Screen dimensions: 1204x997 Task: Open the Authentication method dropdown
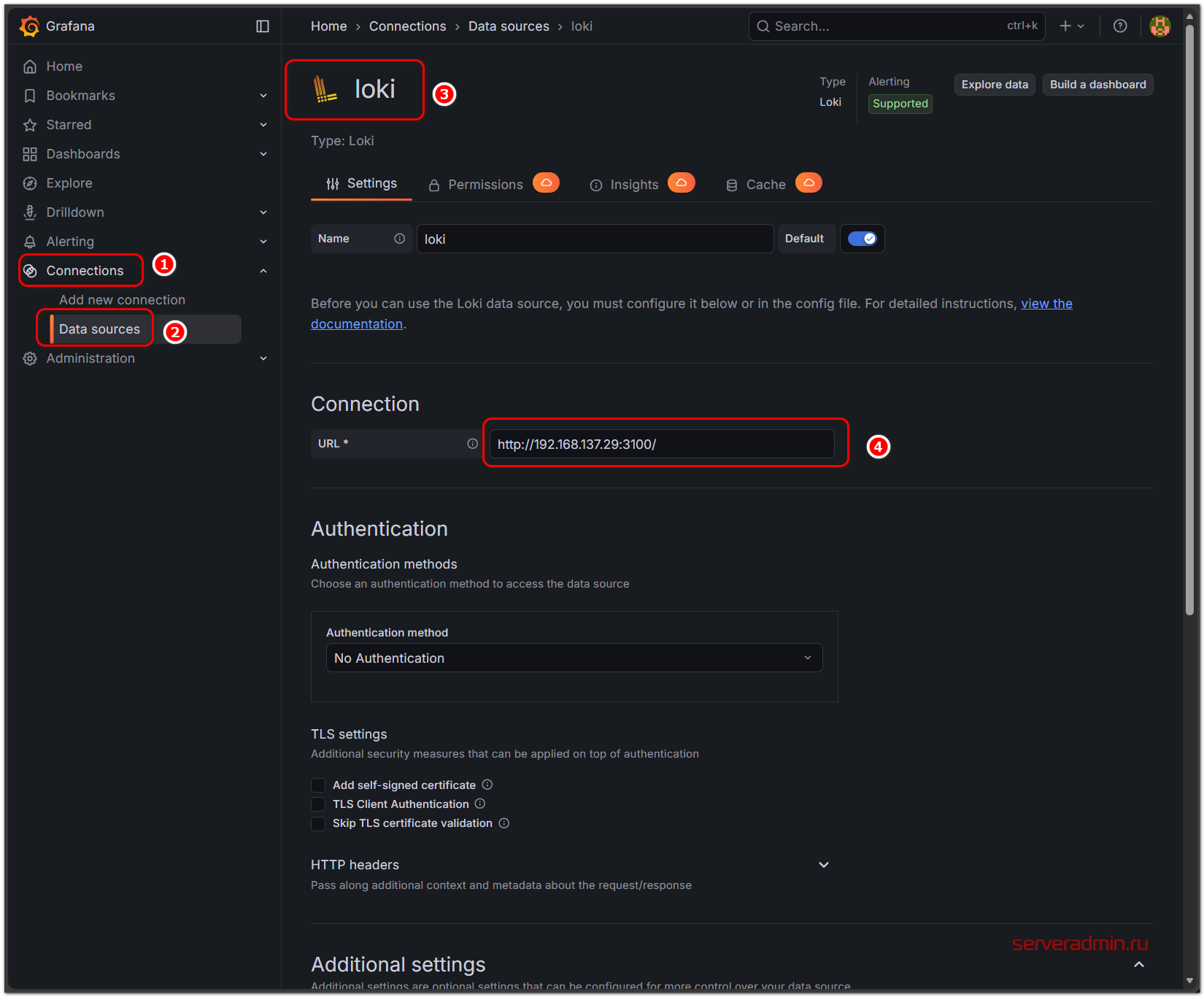[574, 658]
